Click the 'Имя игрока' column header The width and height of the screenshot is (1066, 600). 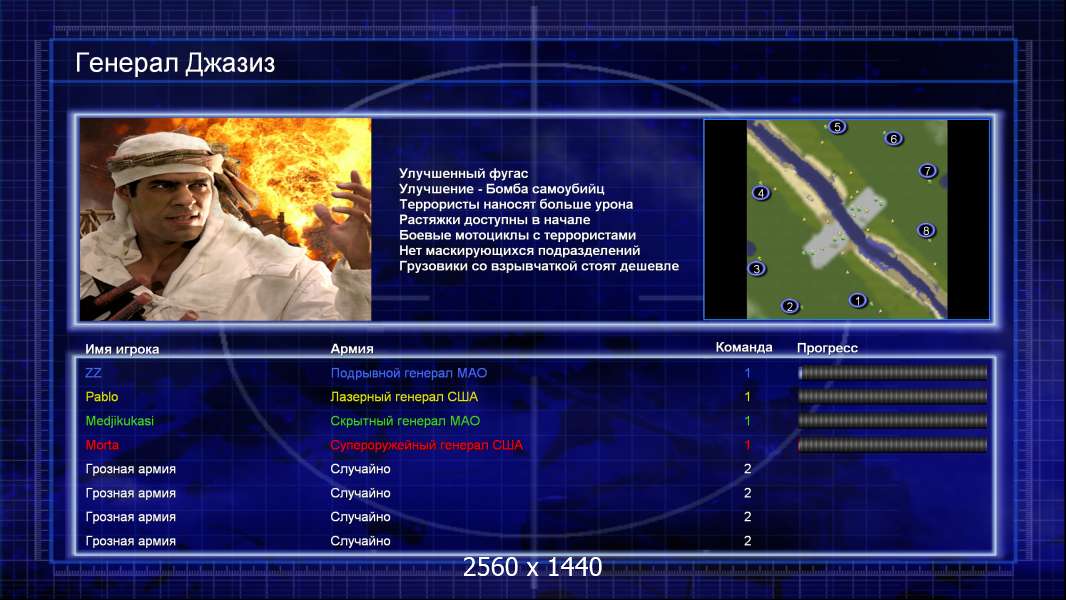coord(122,349)
